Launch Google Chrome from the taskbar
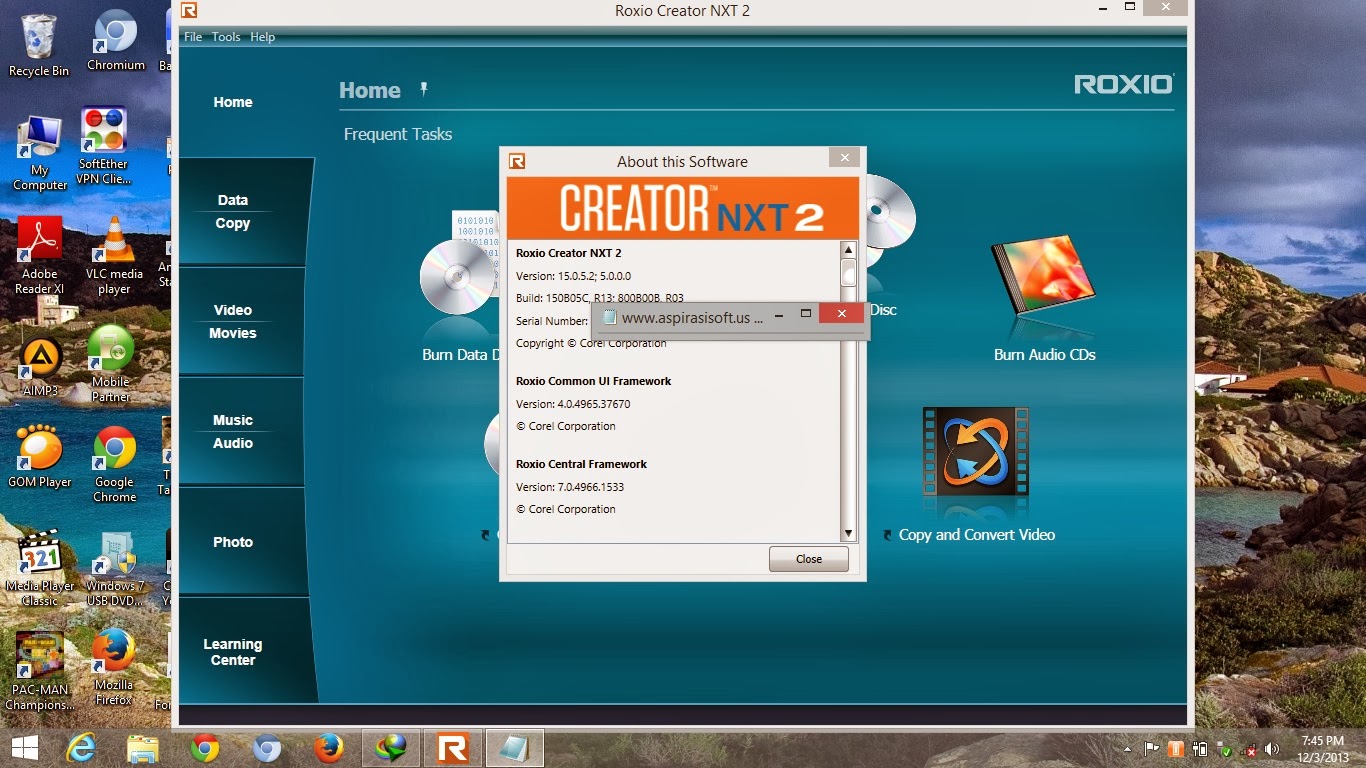 pos(205,747)
